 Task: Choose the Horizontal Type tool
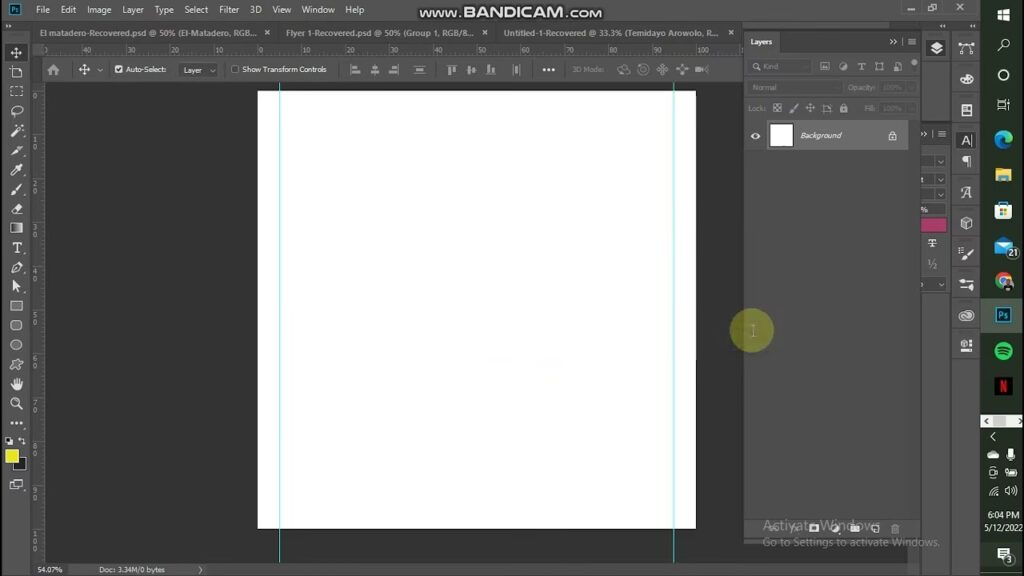pos(16,247)
